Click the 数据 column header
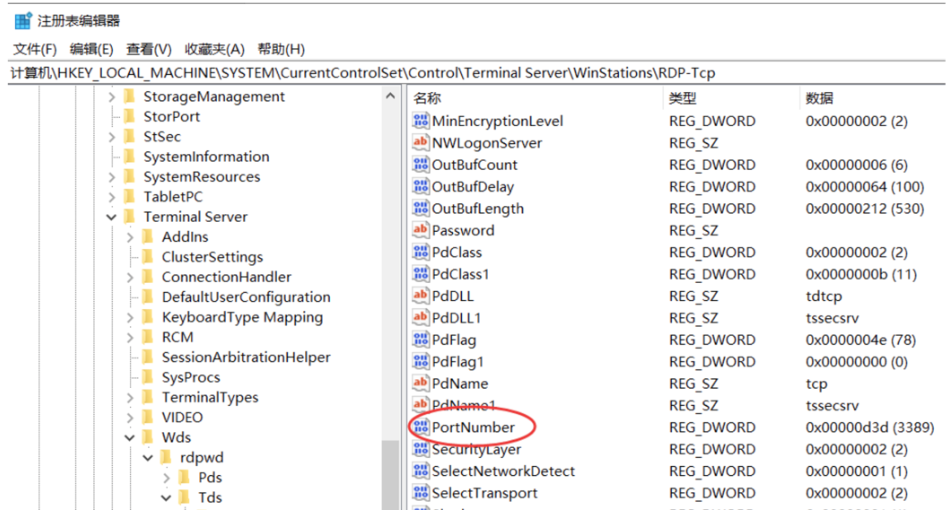947x519 pixels. pyautogui.click(x=819, y=98)
